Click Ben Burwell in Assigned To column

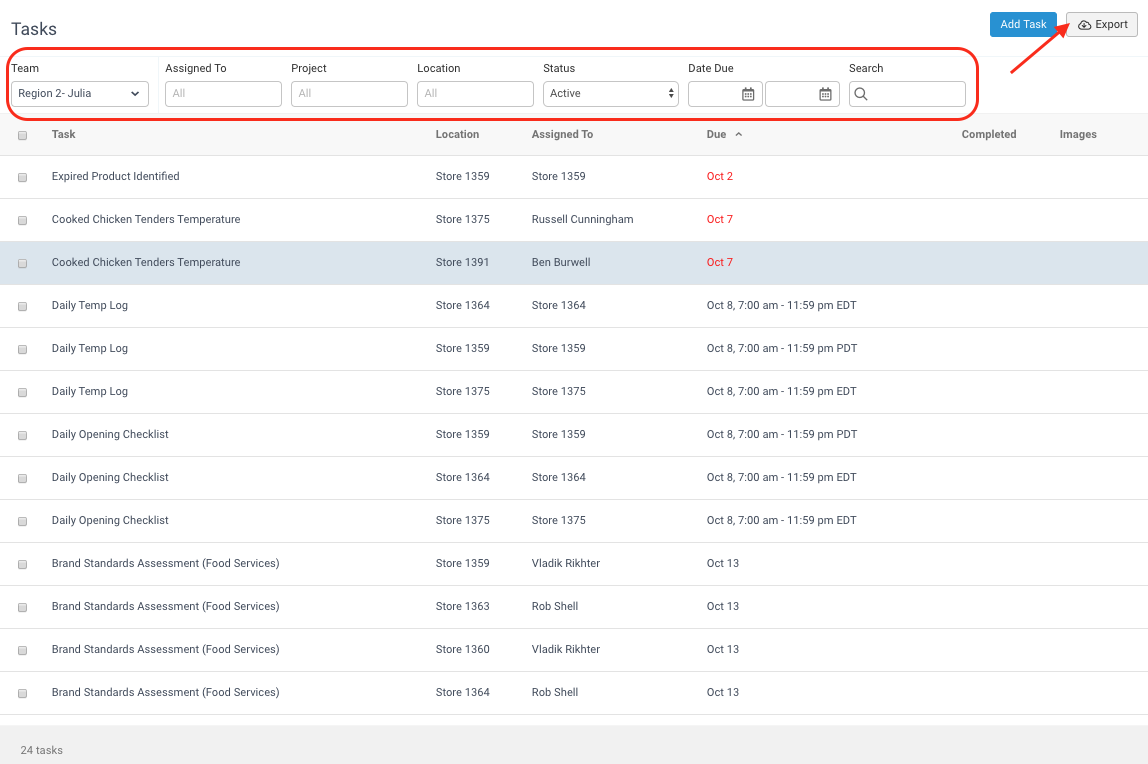click(x=561, y=262)
